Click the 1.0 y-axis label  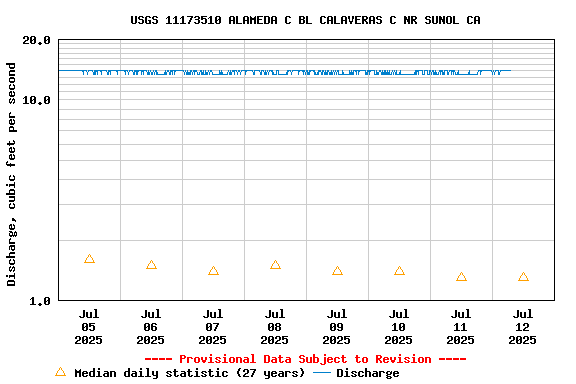pos(40,301)
